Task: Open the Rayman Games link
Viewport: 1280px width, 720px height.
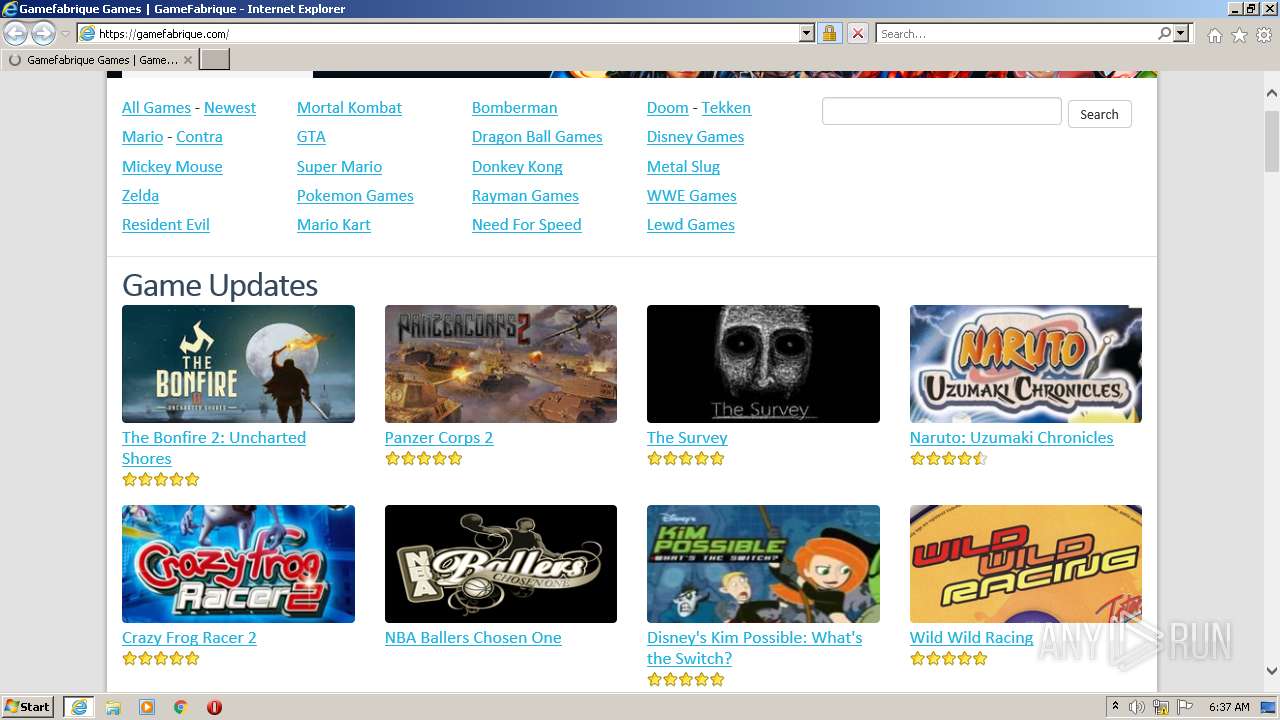Action: point(525,196)
